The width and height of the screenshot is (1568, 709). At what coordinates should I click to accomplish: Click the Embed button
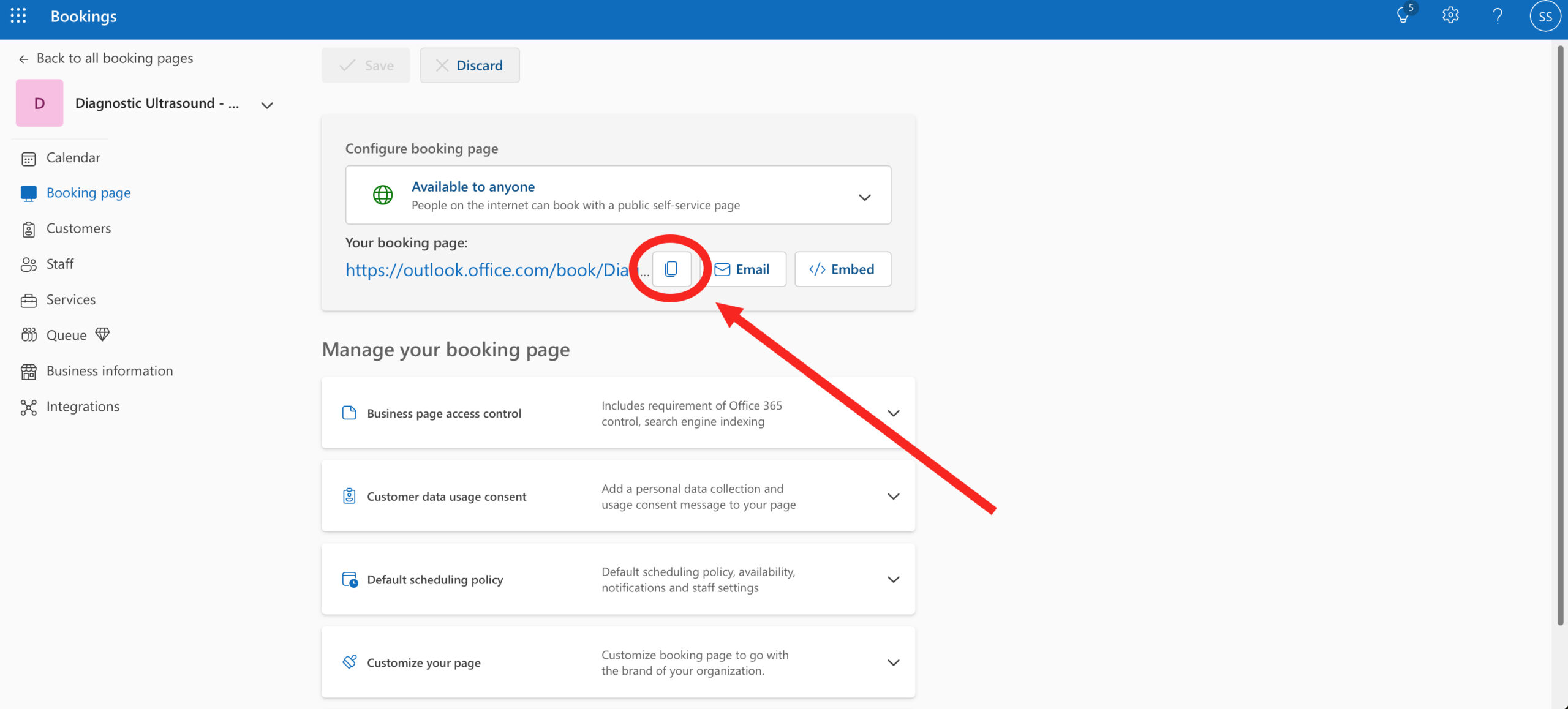[842, 269]
